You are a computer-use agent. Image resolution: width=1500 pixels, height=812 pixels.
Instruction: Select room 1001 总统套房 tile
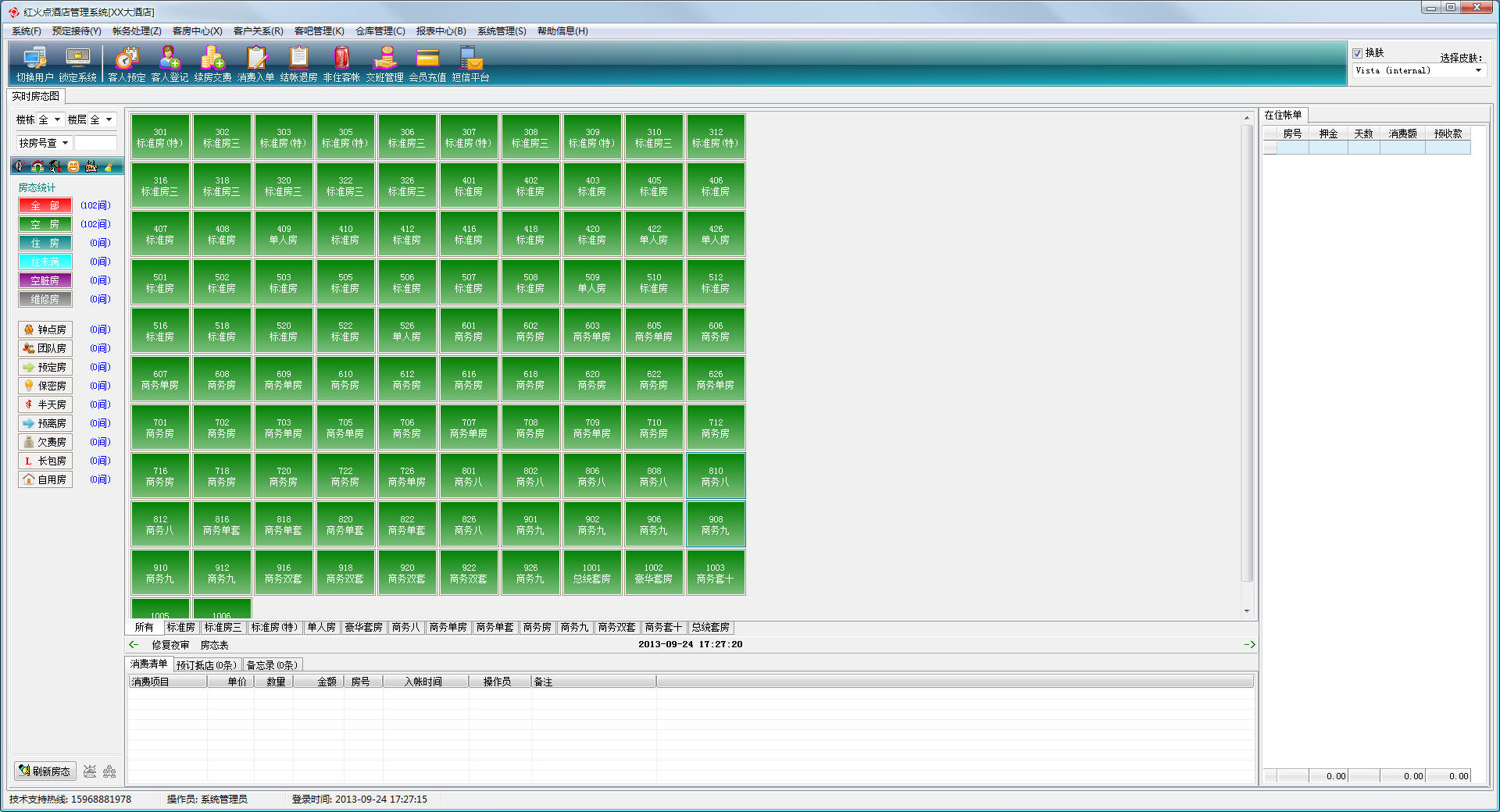(x=592, y=573)
